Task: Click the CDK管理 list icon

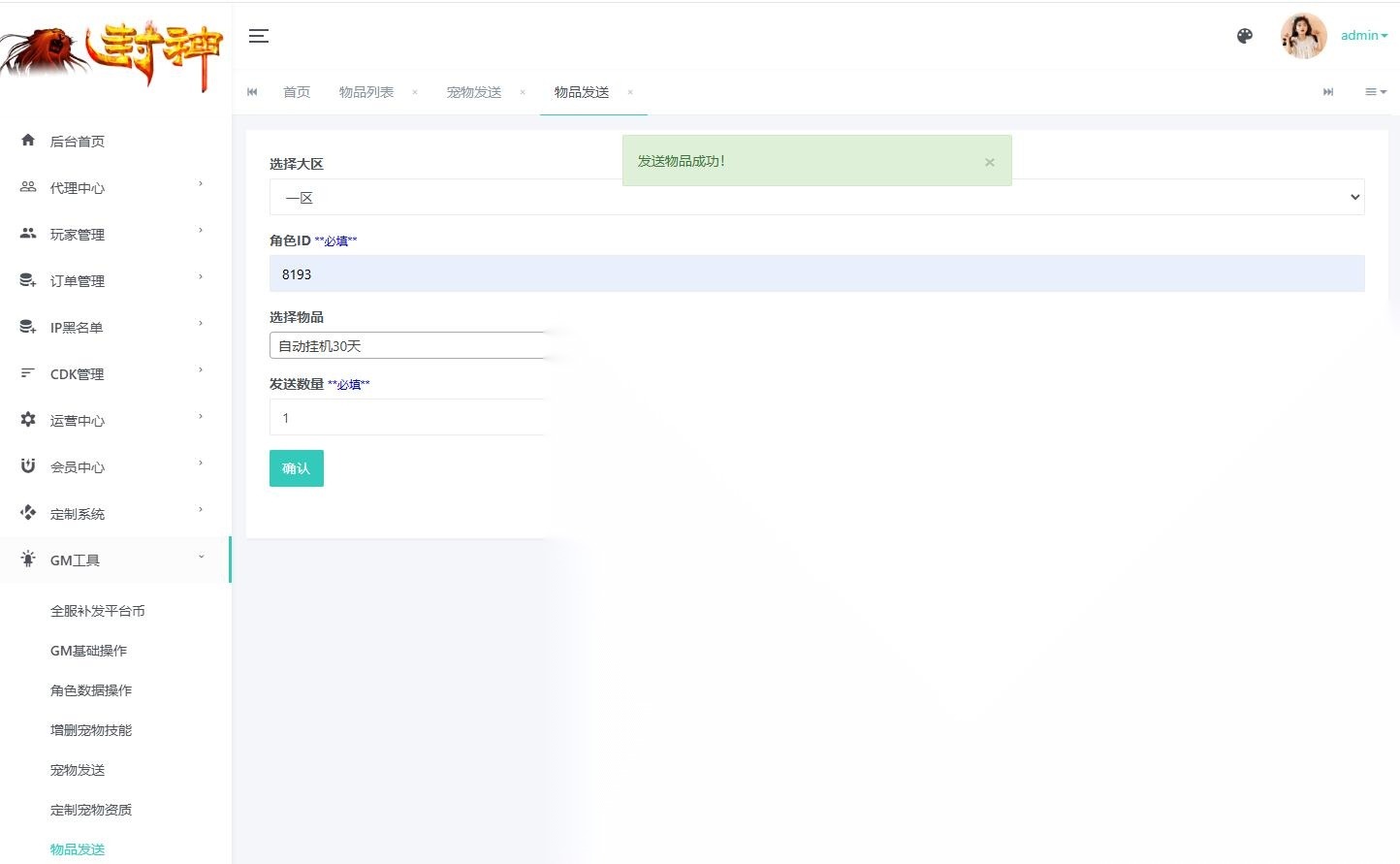Action: [28, 373]
